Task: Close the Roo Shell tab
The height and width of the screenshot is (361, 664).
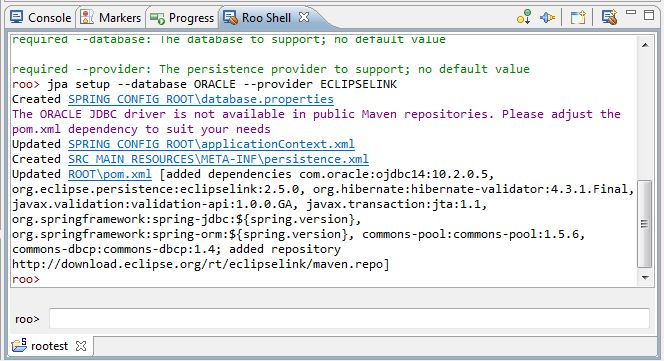Action: point(304,17)
